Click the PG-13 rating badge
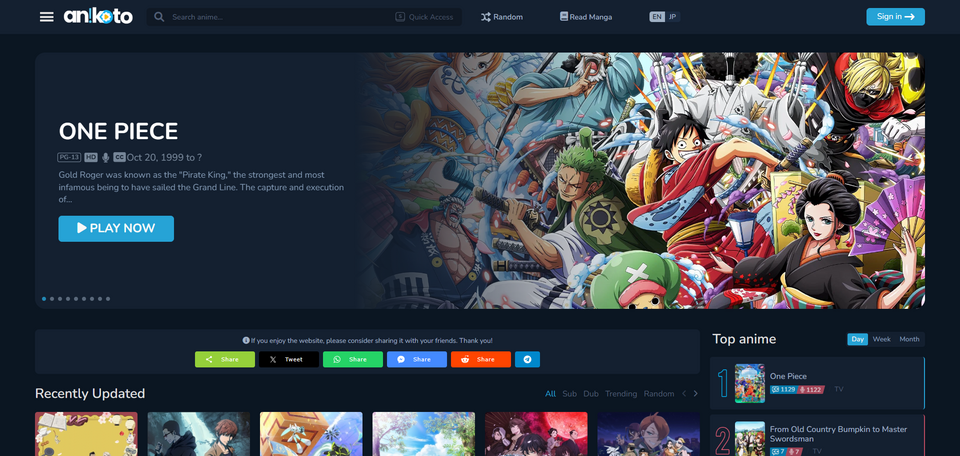Viewport: 960px width, 456px height. tap(69, 157)
